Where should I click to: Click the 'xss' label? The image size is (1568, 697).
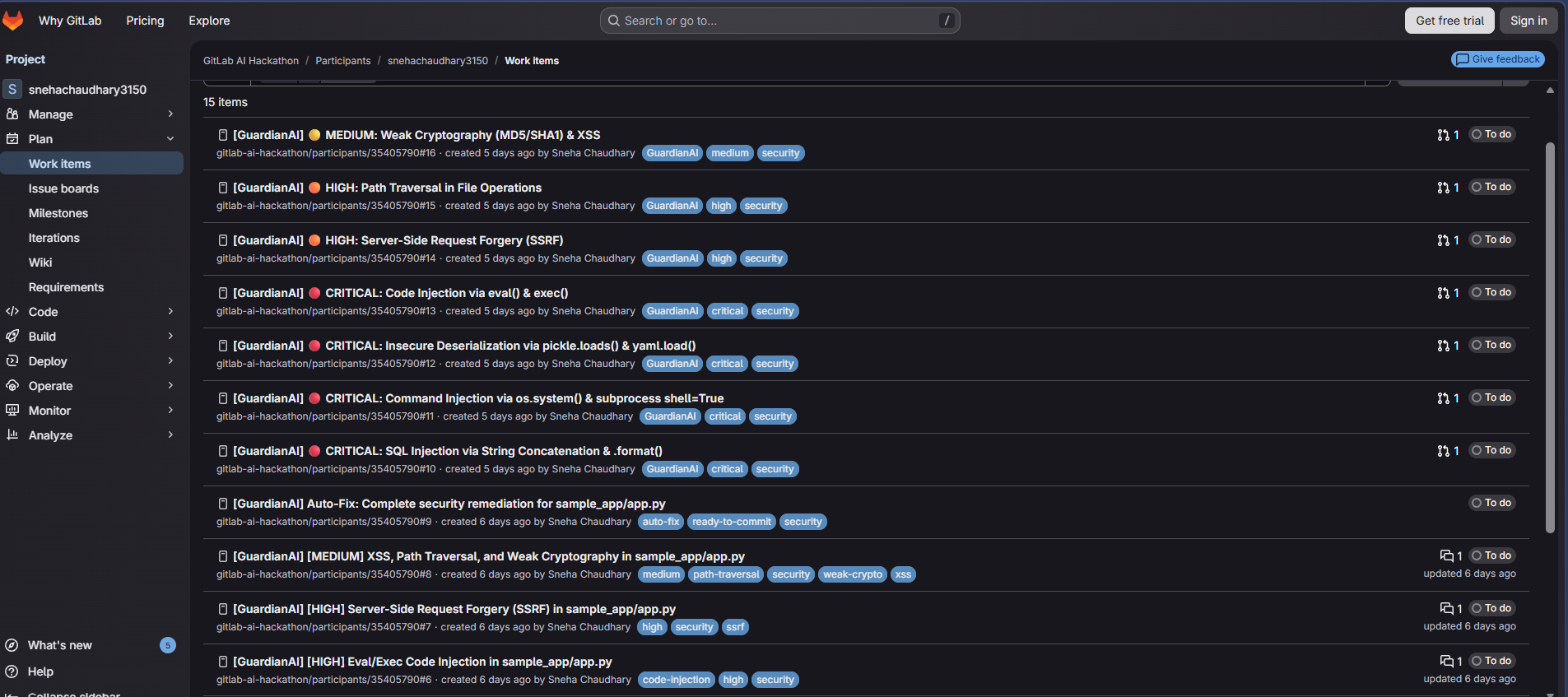tap(903, 574)
